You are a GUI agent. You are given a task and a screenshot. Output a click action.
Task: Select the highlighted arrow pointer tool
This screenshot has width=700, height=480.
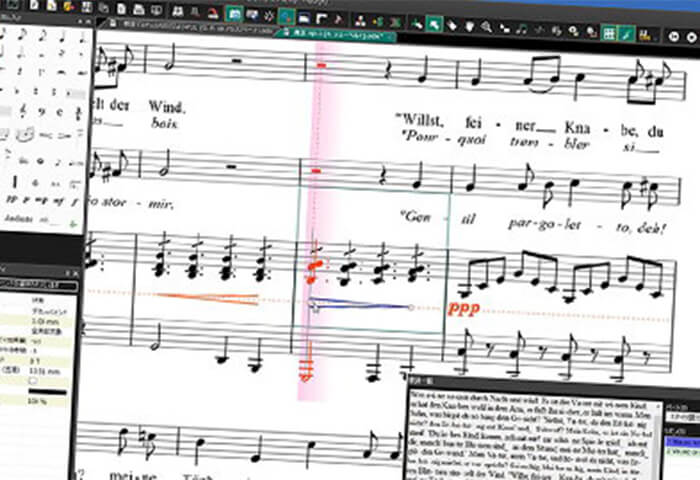(x=433, y=24)
